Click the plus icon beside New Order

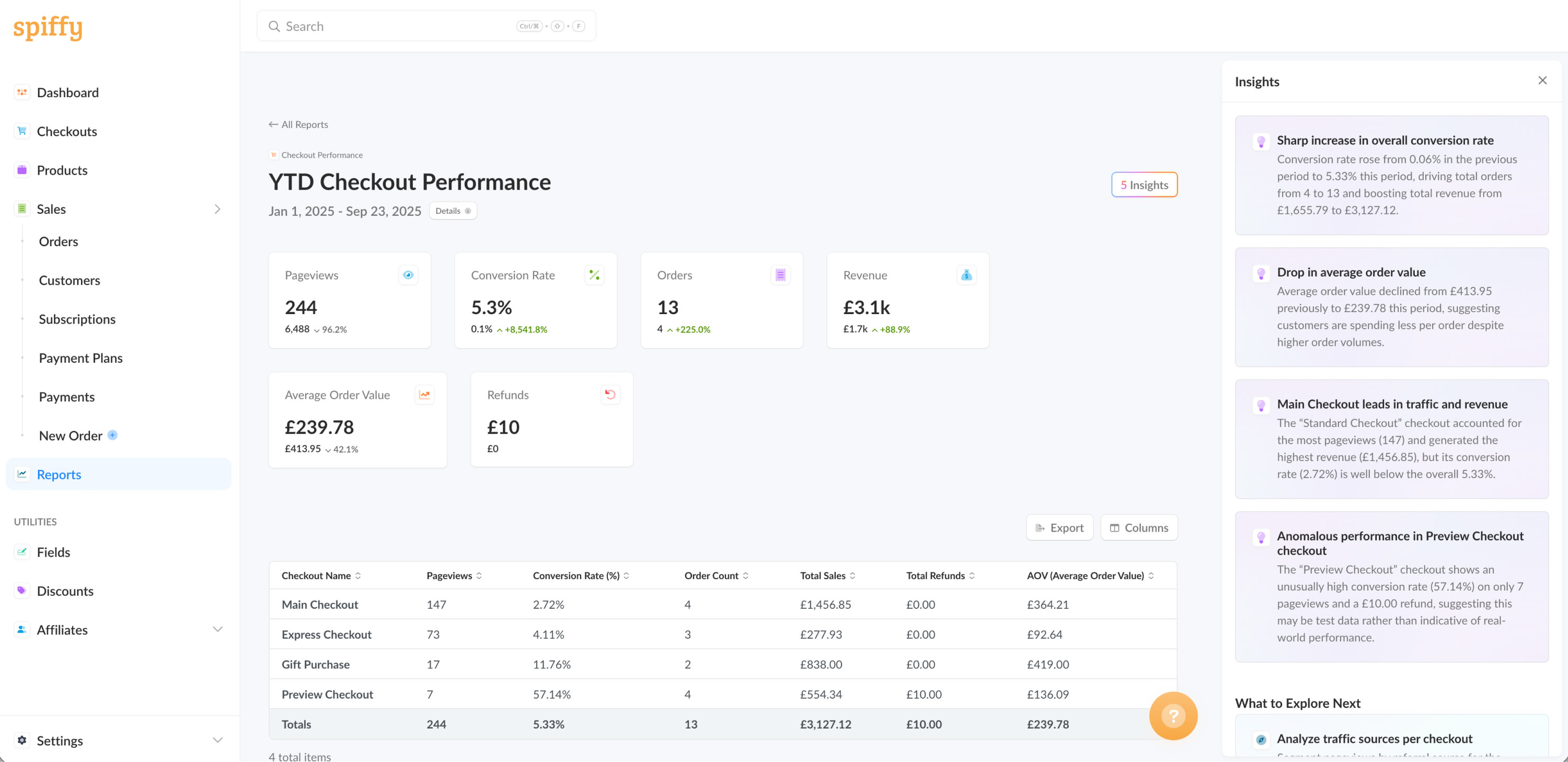112,435
